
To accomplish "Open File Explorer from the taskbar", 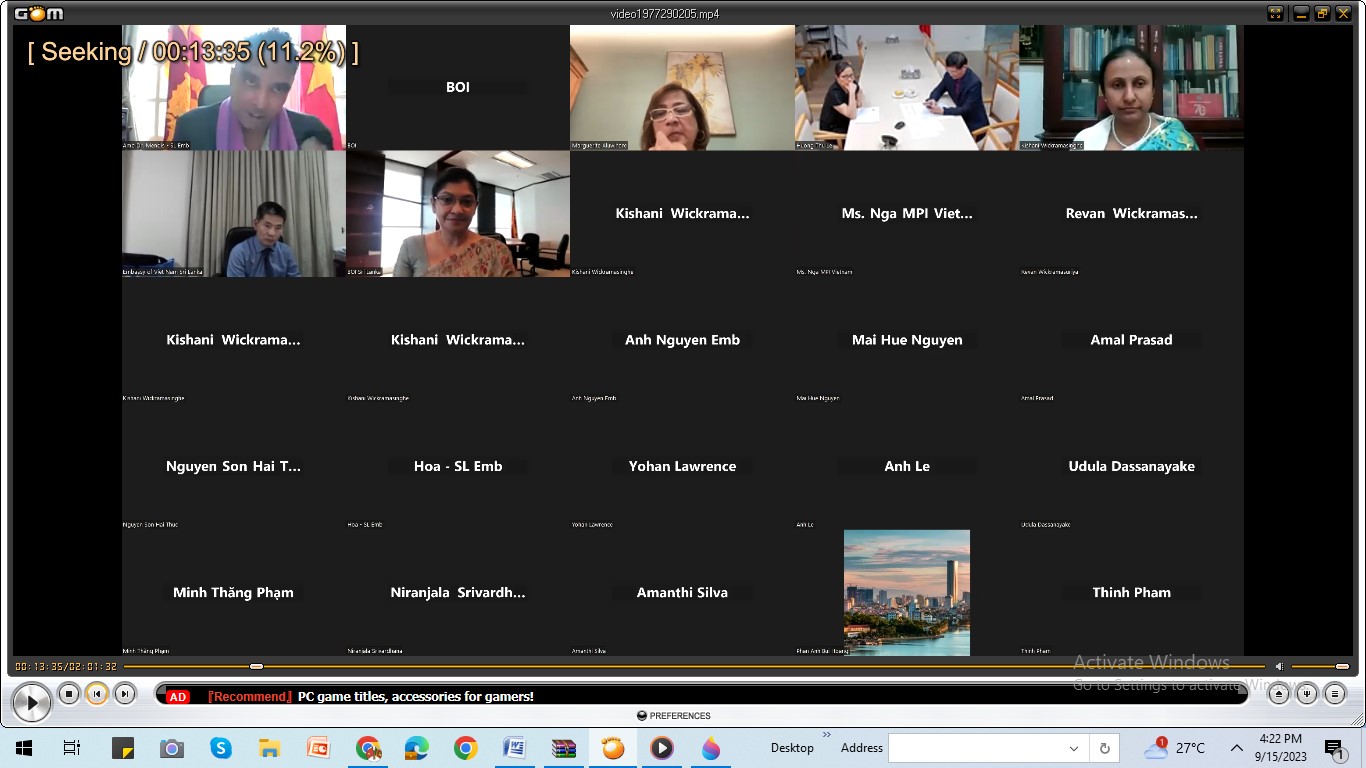I will coord(269,748).
